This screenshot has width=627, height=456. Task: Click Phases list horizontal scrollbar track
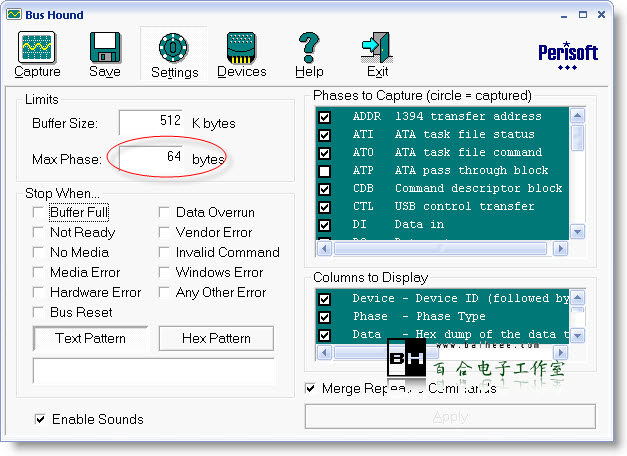pyautogui.click(x=442, y=248)
